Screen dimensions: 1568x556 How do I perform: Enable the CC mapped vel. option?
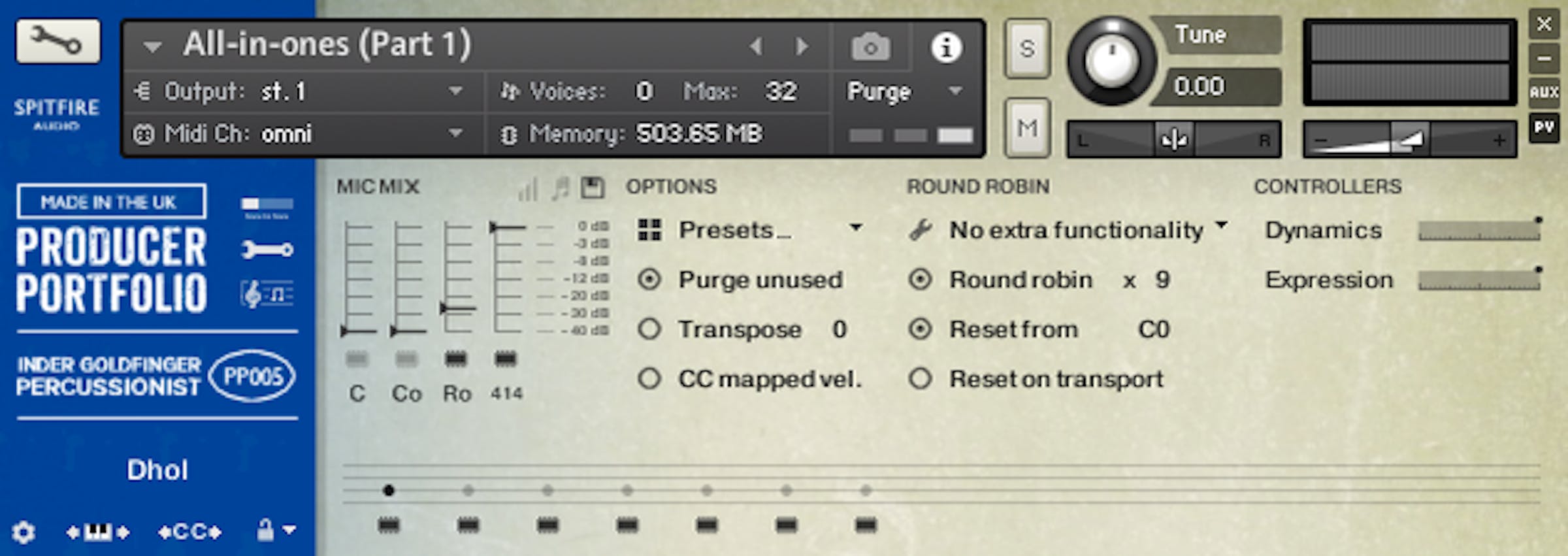[x=649, y=378]
